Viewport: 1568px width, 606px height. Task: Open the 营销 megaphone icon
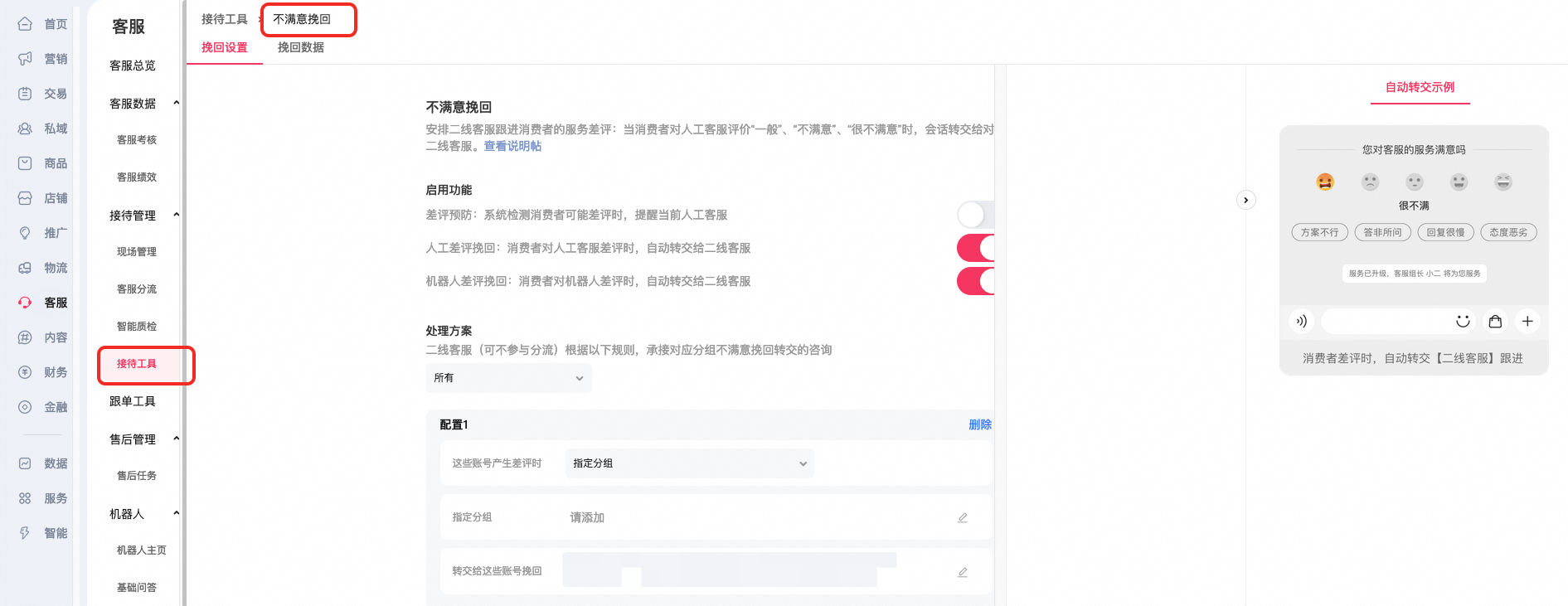[25, 59]
